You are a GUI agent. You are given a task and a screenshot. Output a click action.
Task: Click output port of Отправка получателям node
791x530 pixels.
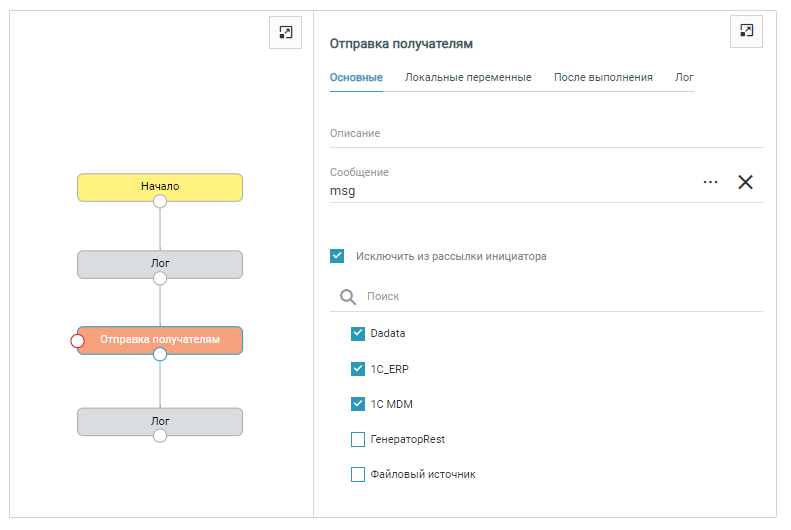coord(160,354)
